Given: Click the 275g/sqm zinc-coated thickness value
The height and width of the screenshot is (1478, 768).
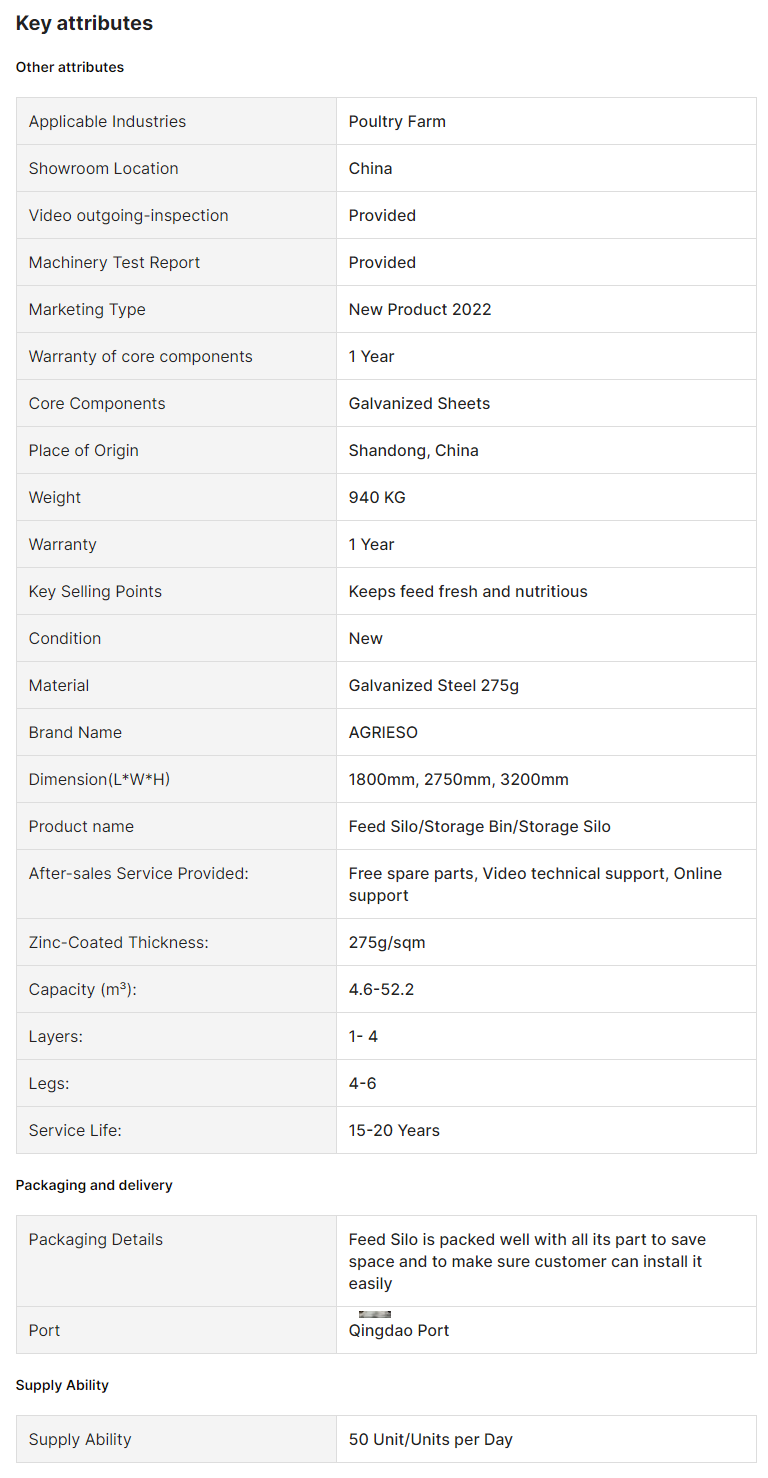Looking at the screenshot, I should 387,942.
